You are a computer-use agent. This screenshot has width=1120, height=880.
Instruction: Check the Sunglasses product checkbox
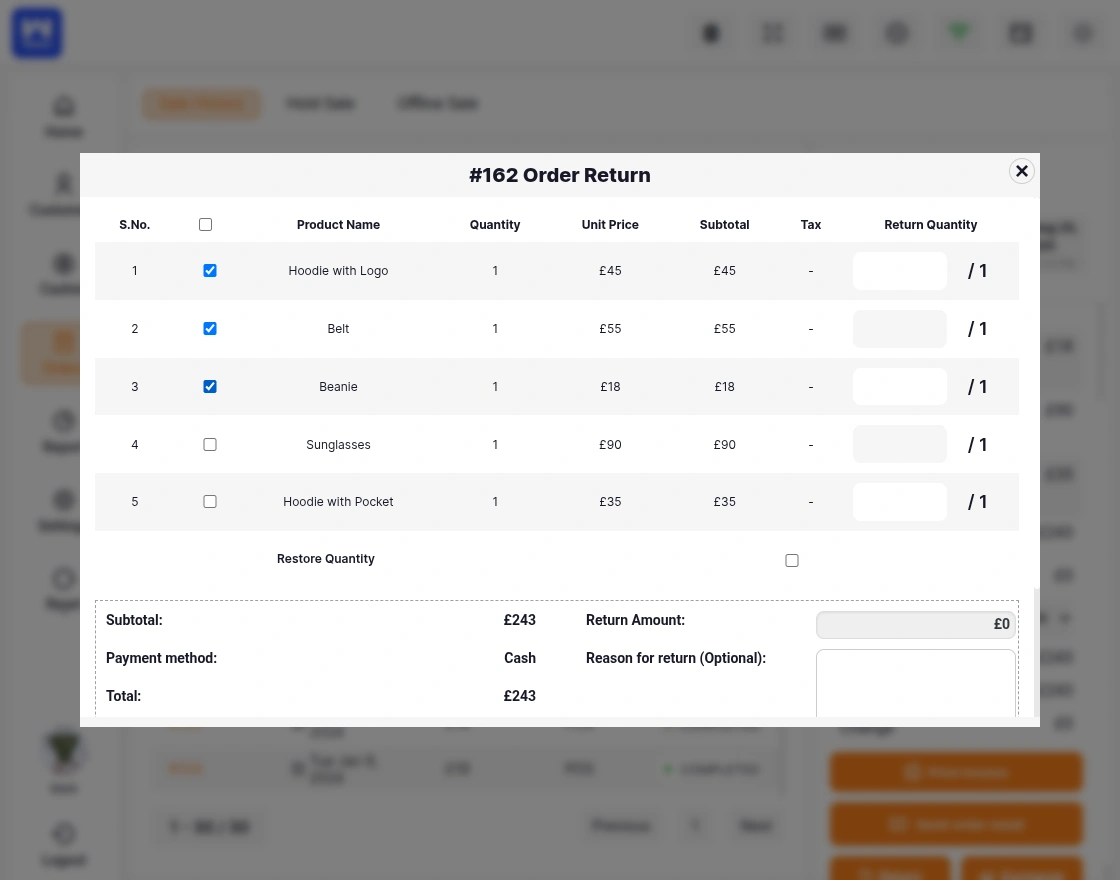[210, 444]
